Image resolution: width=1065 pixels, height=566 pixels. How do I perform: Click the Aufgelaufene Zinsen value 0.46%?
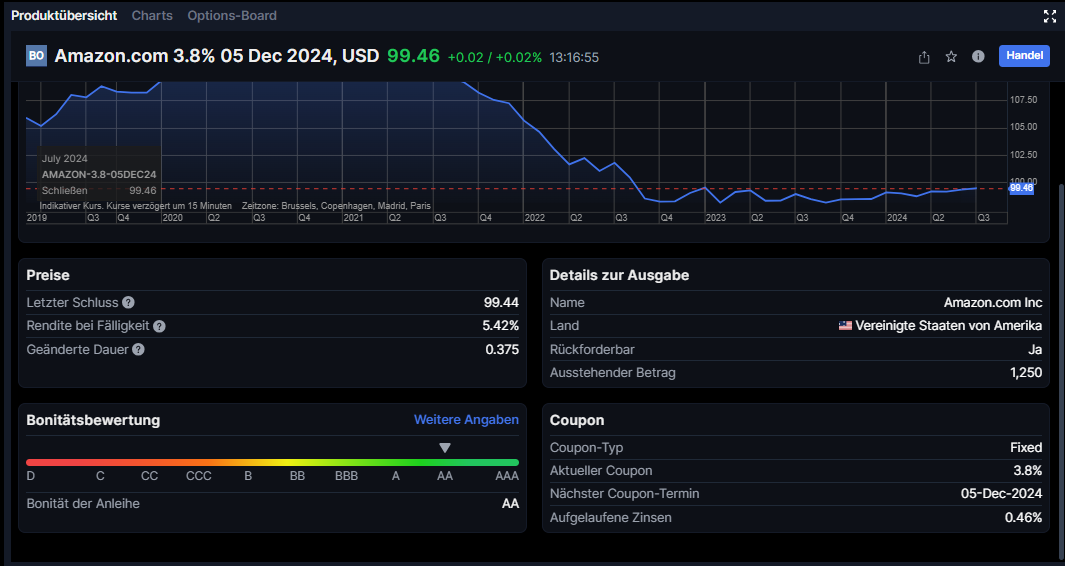coord(1024,518)
